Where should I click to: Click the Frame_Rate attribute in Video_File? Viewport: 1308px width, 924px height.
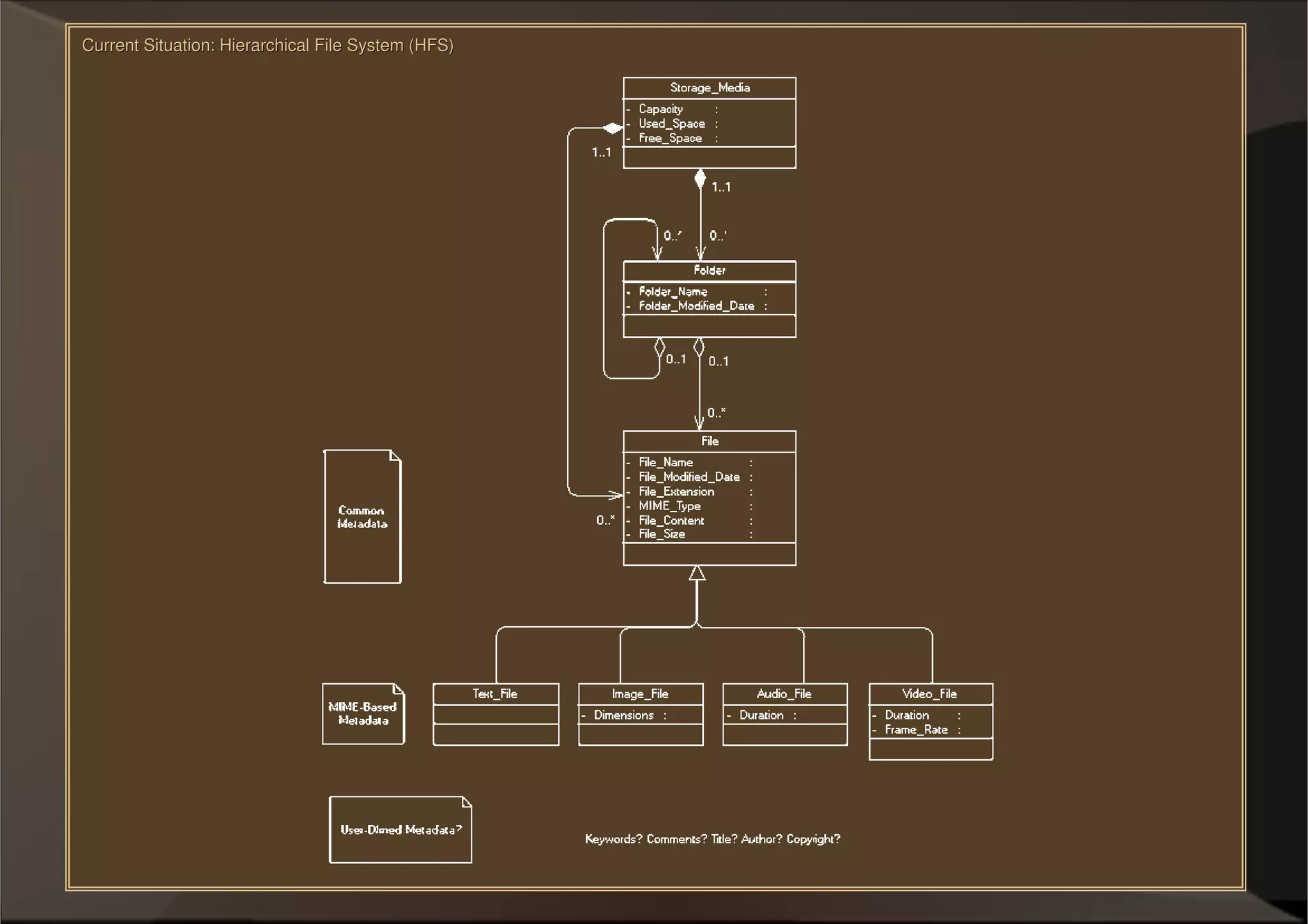(x=916, y=730)
